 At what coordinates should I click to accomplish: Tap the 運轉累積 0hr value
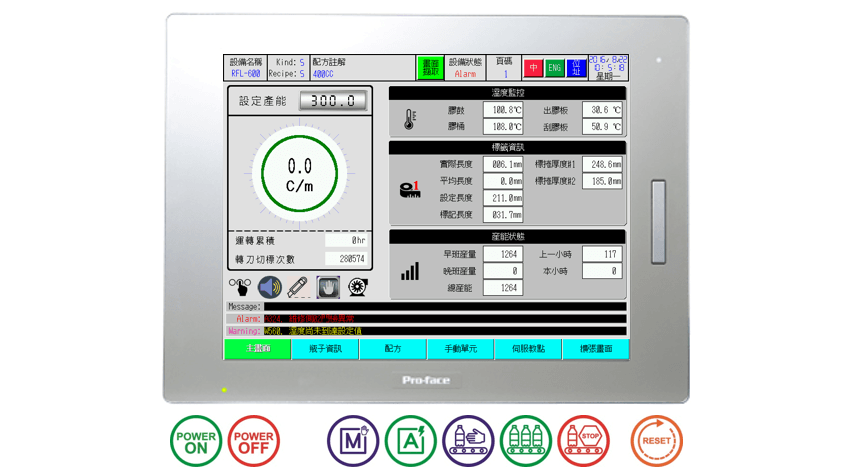tap(346, 240)
